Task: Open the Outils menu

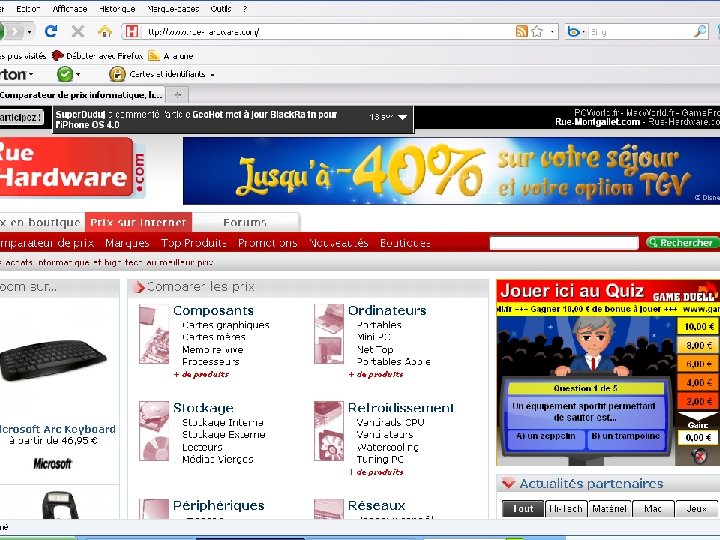Action: [221, 9]
